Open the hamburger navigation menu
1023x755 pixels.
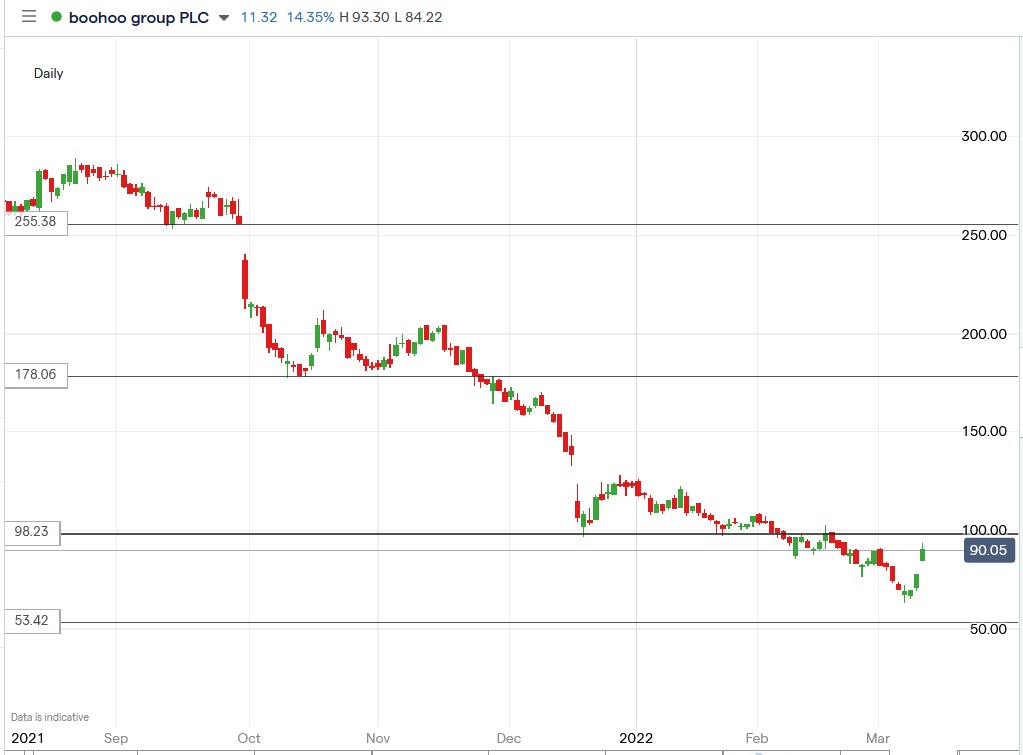point(28,16)
